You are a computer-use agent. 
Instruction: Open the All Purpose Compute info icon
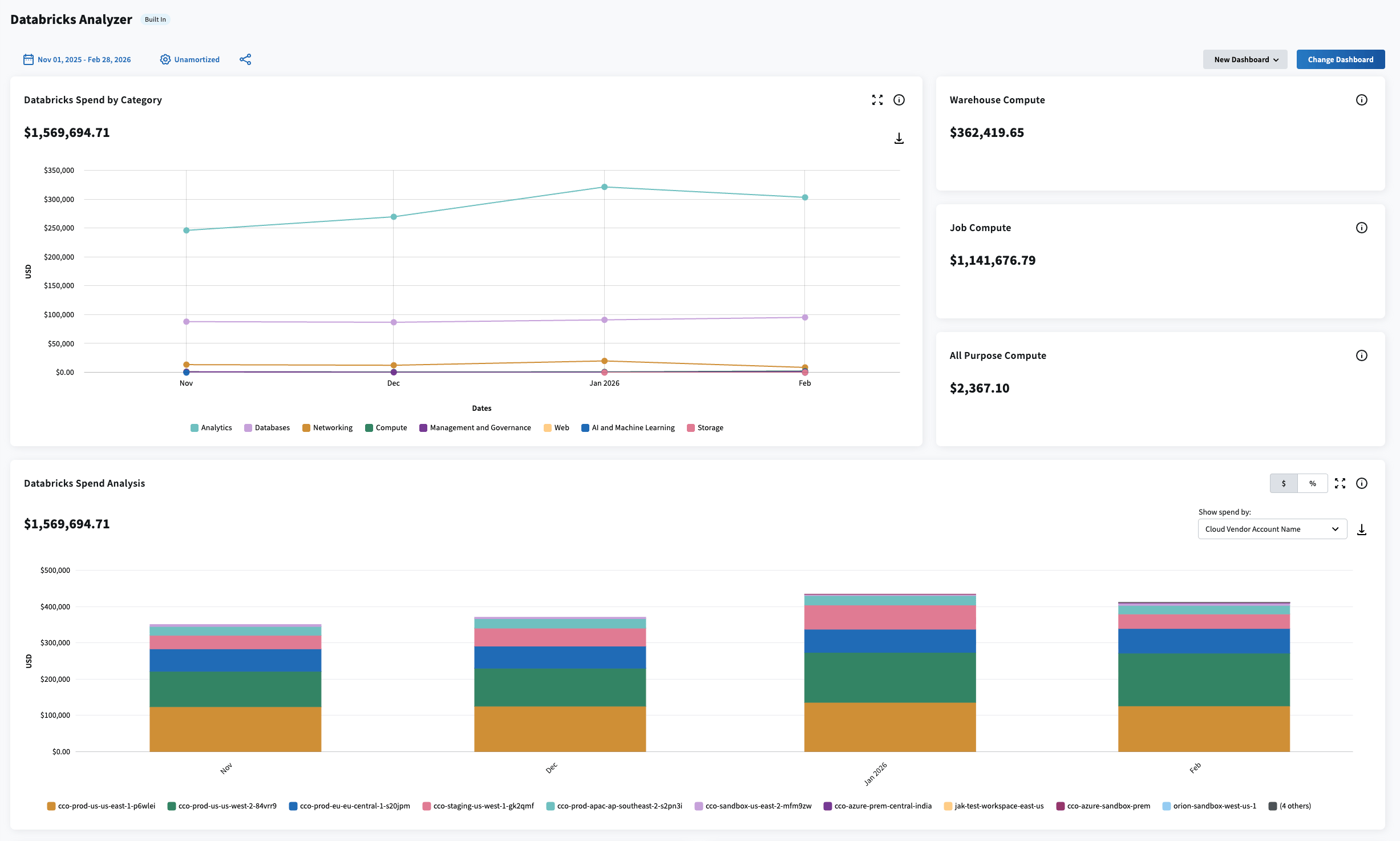(1362, 355)
